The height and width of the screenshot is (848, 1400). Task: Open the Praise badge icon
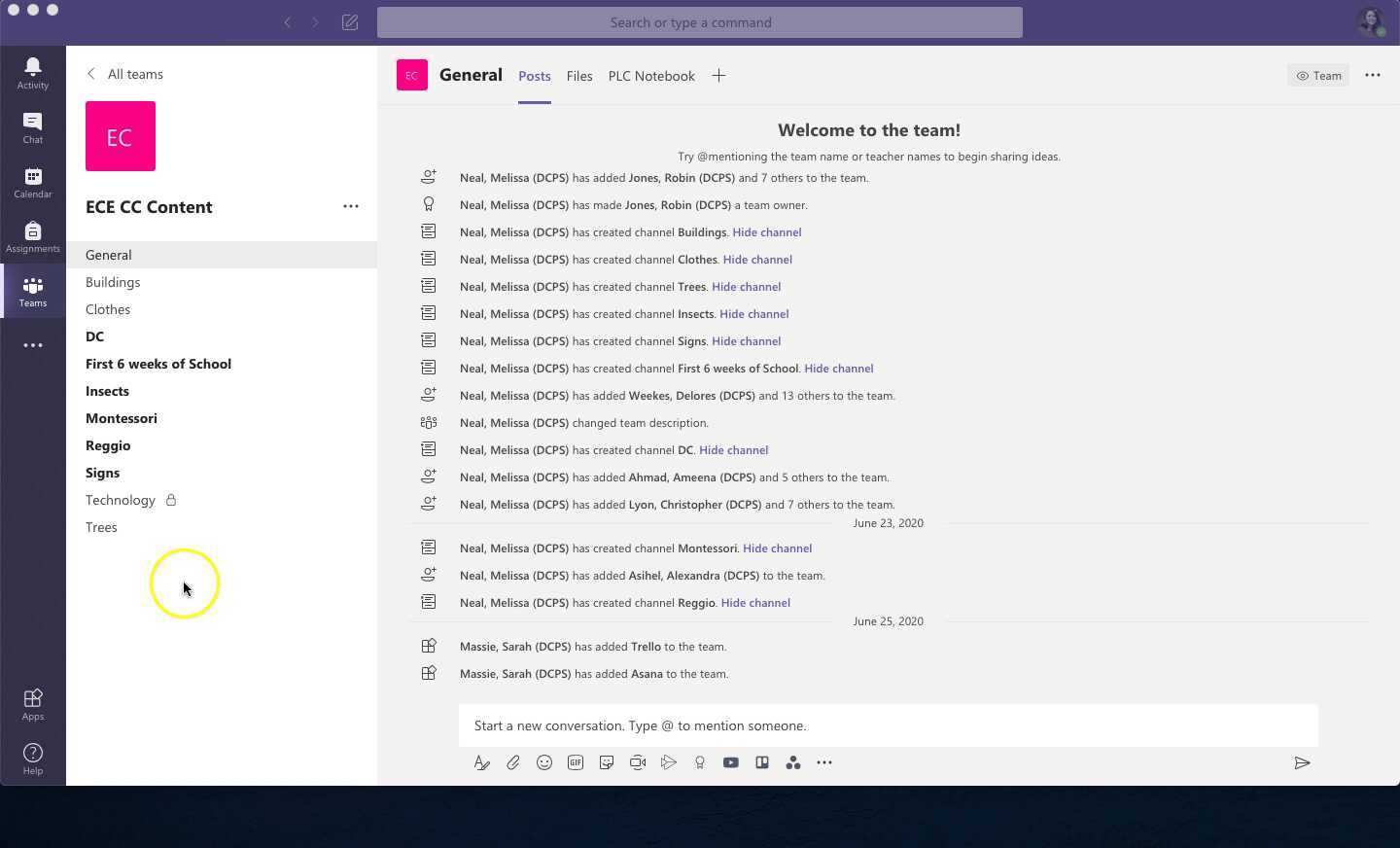click(700, 762)
